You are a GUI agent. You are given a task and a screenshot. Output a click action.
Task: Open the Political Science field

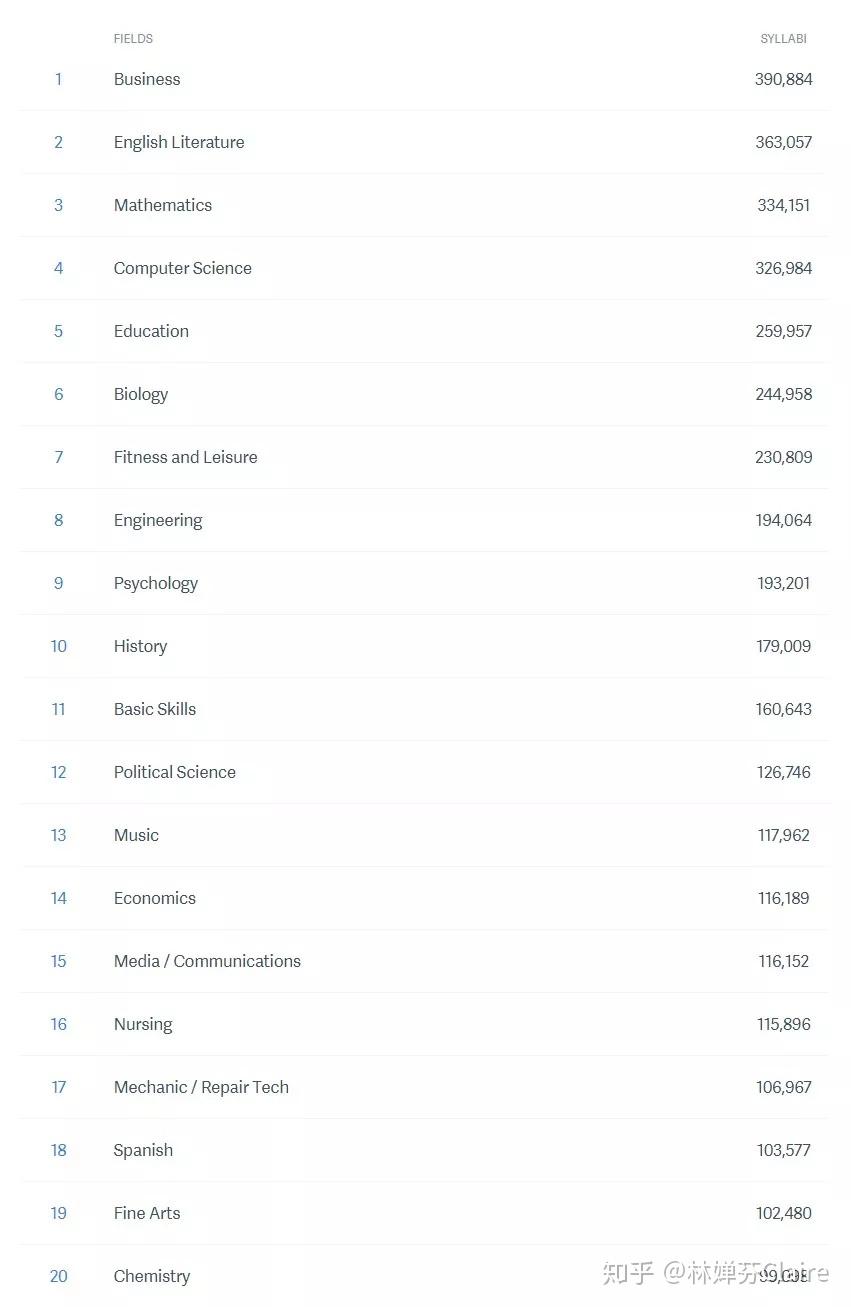(x=175, y=772)
